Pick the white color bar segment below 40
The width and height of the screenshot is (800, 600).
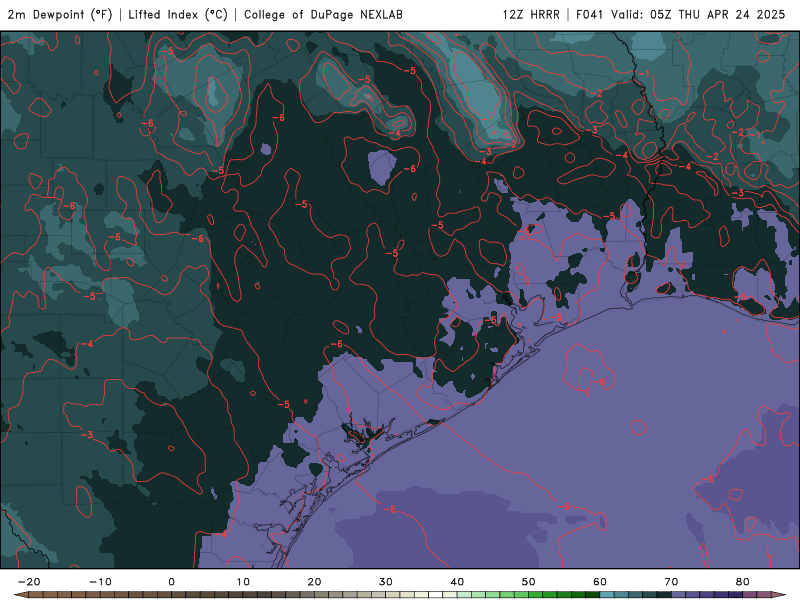436,595
